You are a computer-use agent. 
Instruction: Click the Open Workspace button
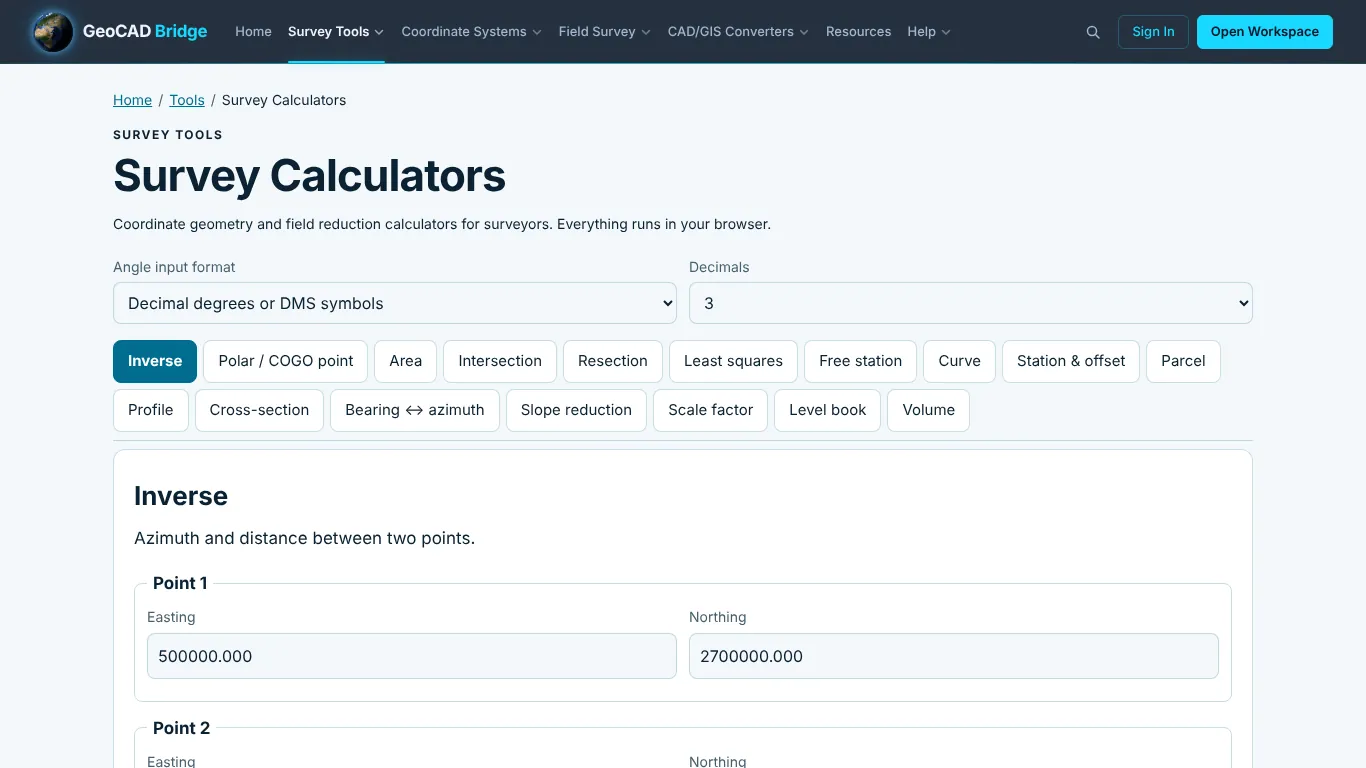[x=1264, y=32]
